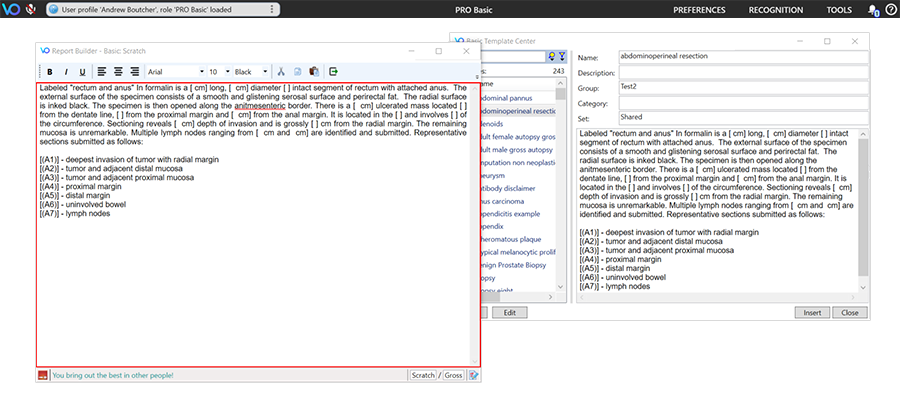Viewport: 900px width, 398px height.
Task: Open the PREFERENCES menu
Action: (x=699, y=10)
